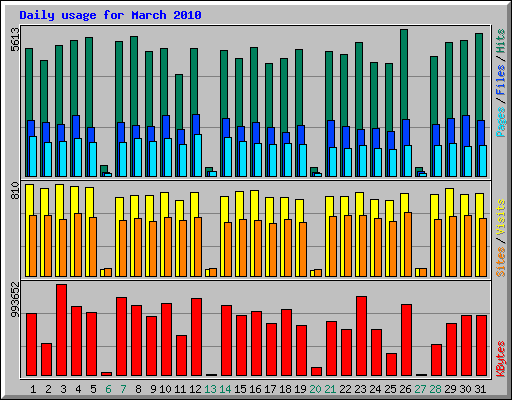Click day label 3 on the axis
This screenshot has width=512, height=400.
tap(63, 389)
